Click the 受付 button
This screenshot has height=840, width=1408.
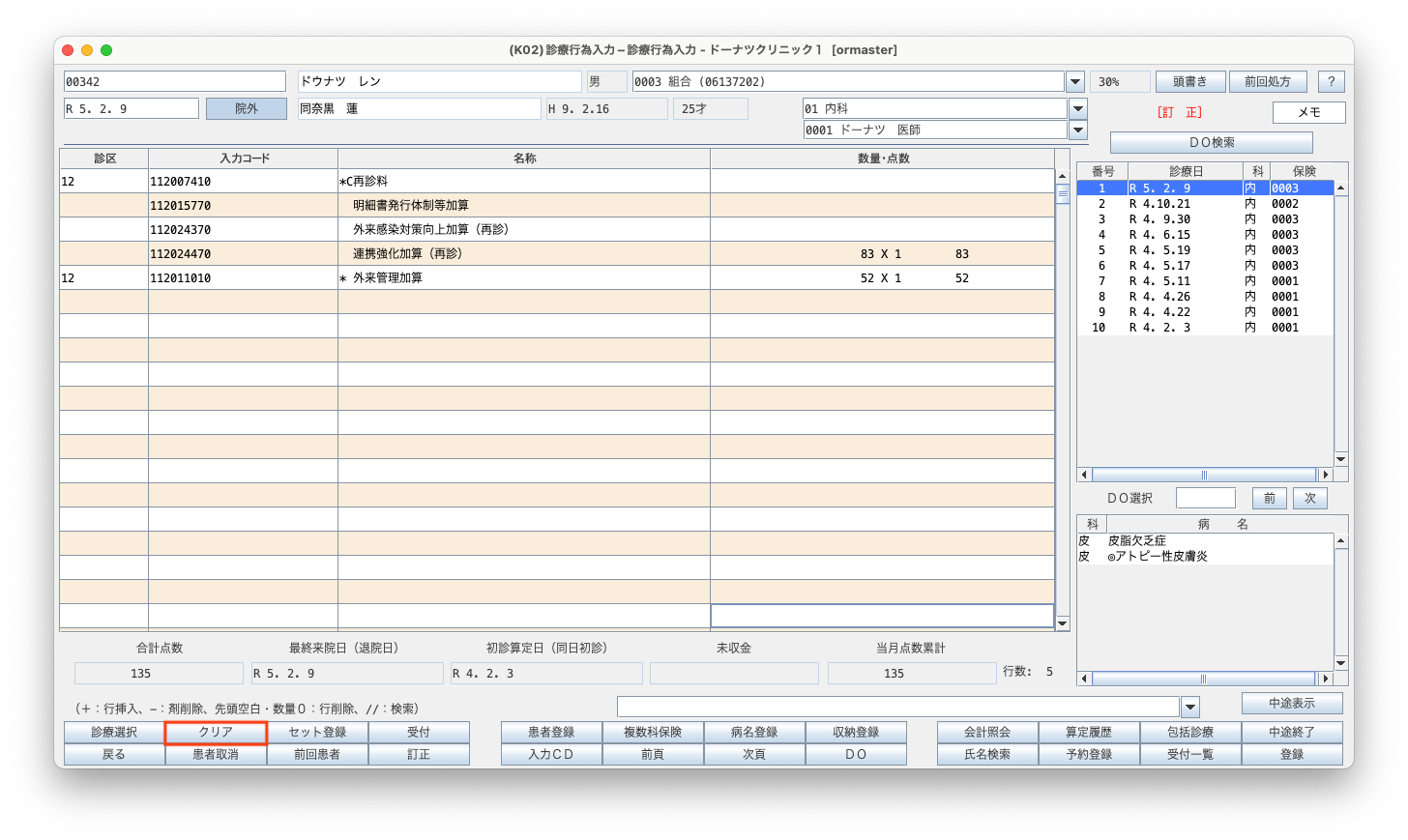click(419, 733)
